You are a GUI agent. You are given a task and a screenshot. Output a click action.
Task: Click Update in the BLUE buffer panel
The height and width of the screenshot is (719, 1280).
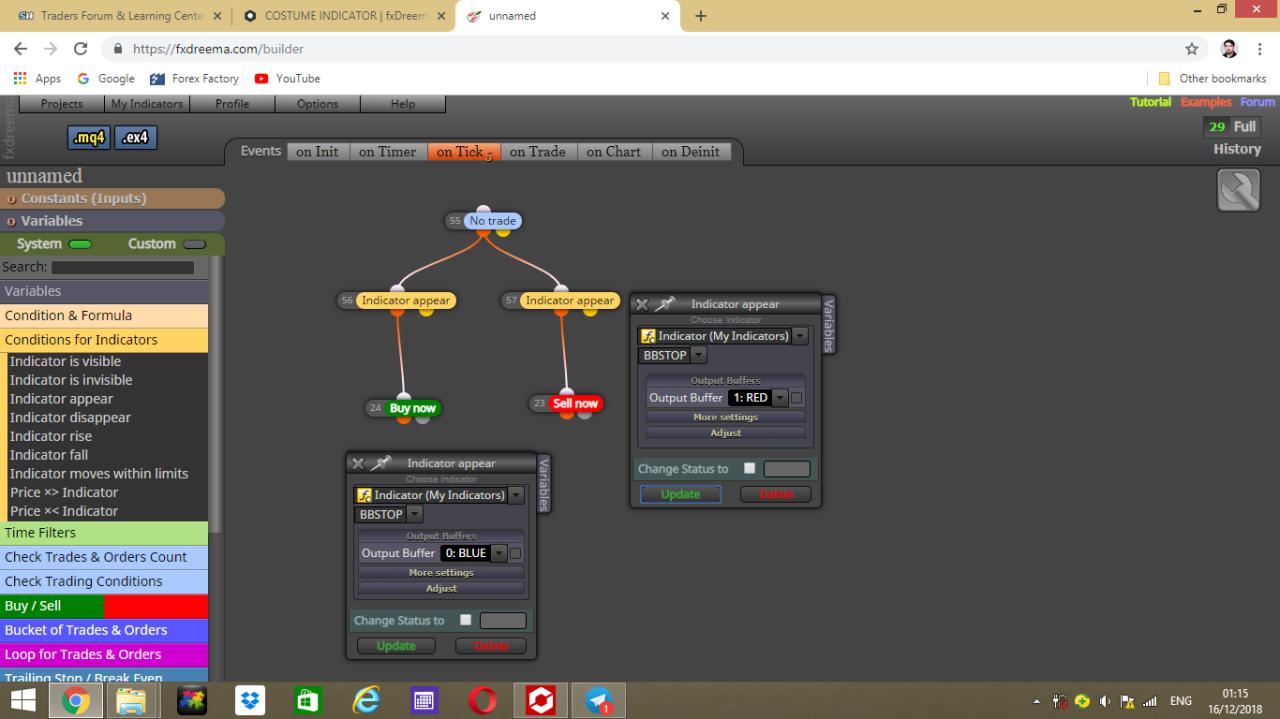[x=396, y=646]
